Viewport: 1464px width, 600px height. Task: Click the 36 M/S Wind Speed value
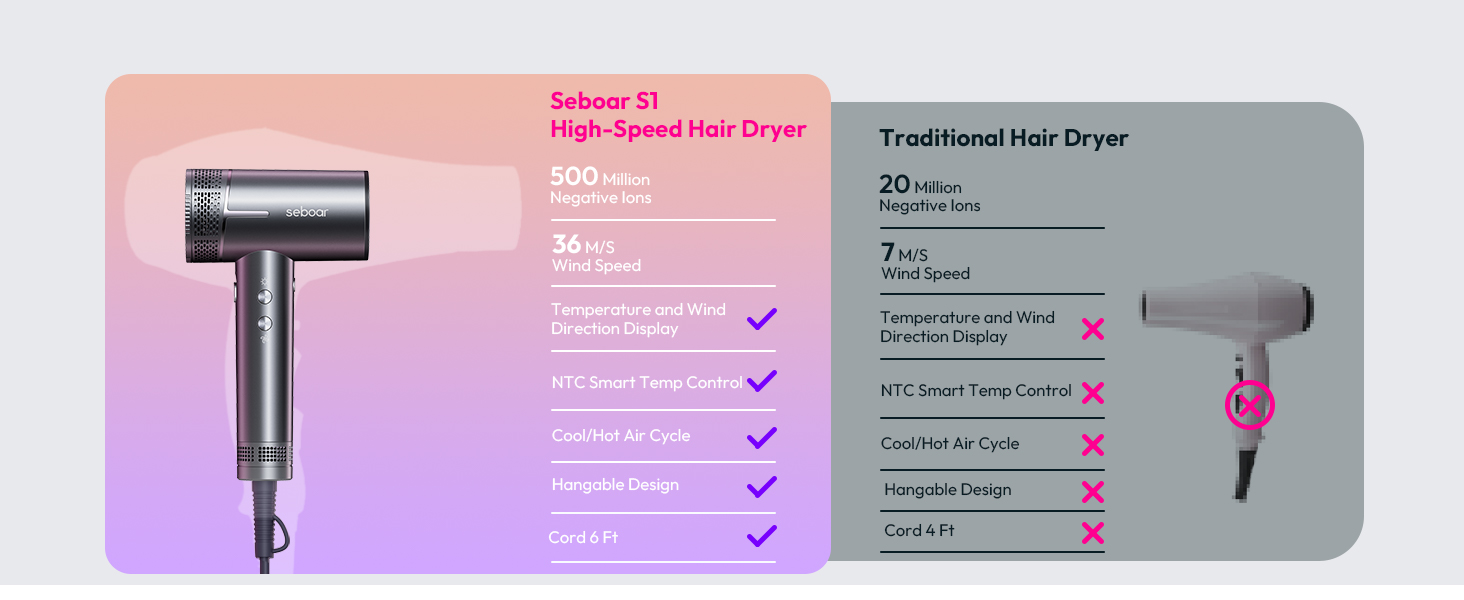(x=596, y=256)
